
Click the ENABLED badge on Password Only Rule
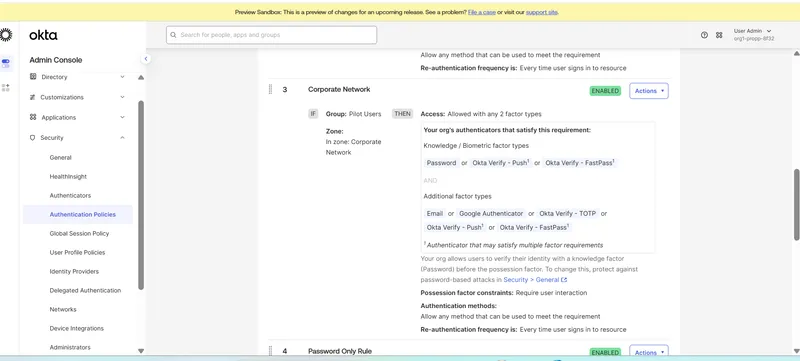point(605,352)
